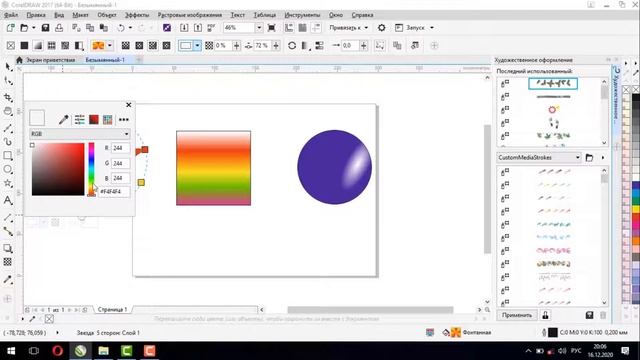Screen dimensions: 640x360
Task: Click the Reverse fill icon
Action: coord(292,45)
